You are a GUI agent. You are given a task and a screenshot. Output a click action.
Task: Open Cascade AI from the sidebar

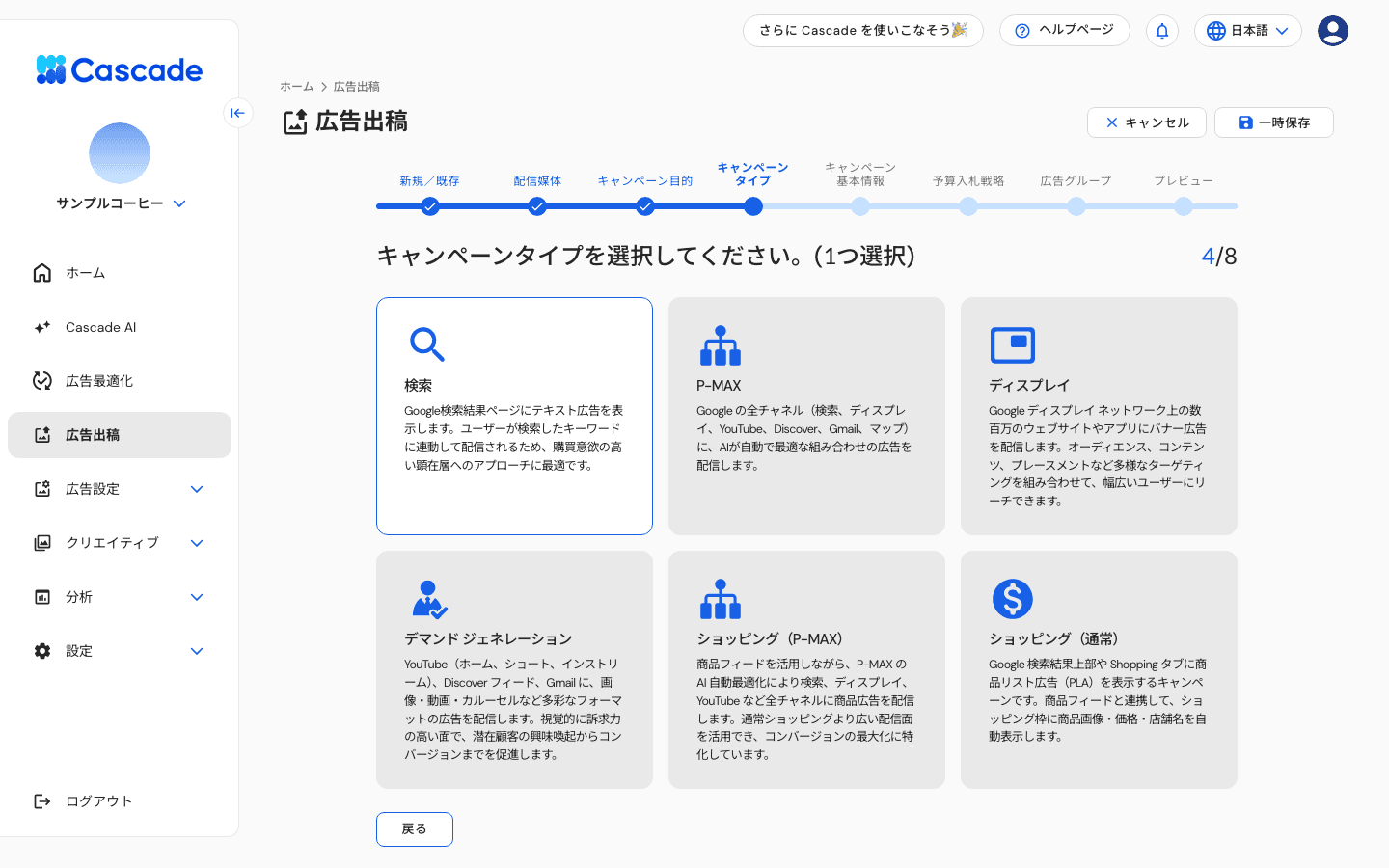click(x=120, y=327)
